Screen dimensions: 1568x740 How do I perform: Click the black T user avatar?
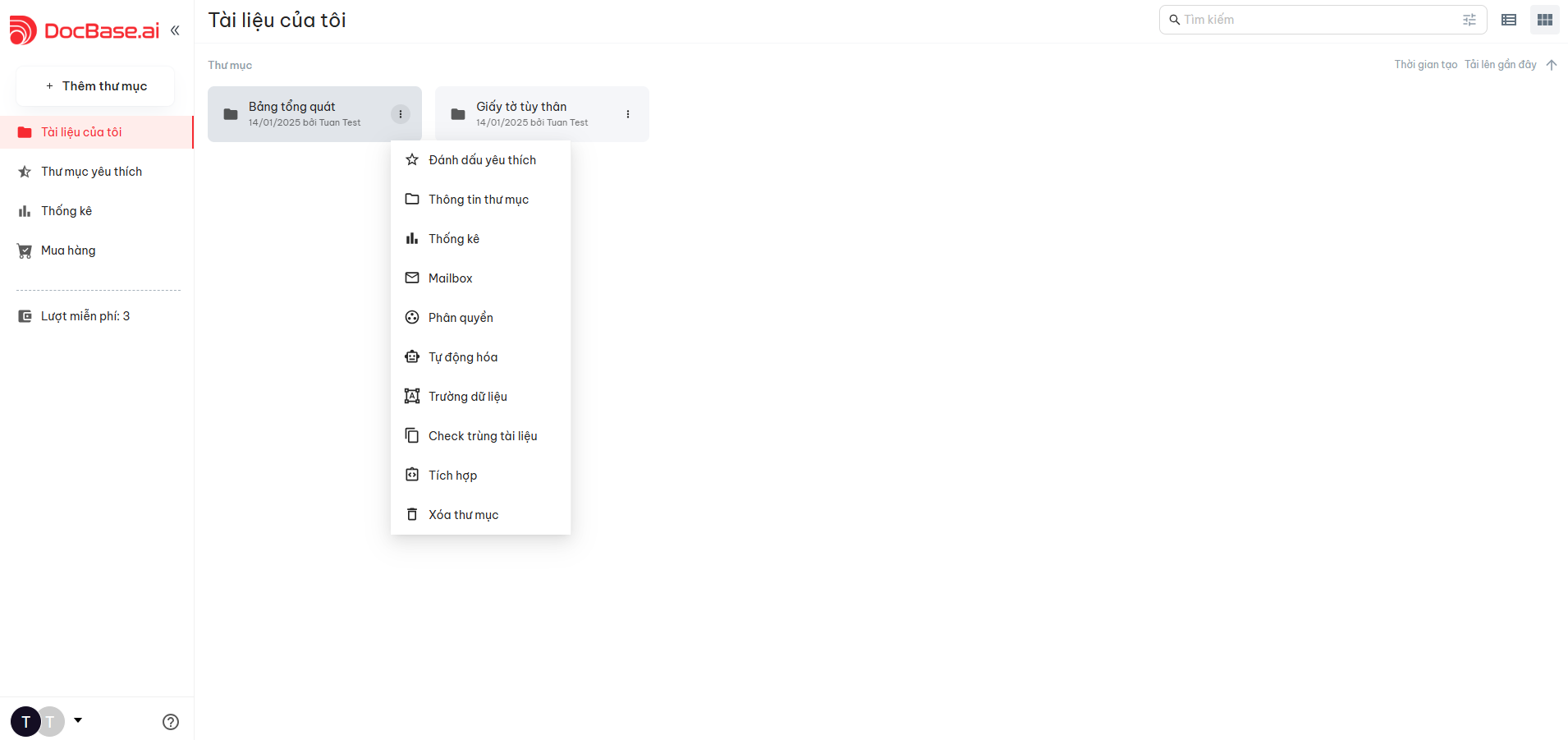coord(25,722)
